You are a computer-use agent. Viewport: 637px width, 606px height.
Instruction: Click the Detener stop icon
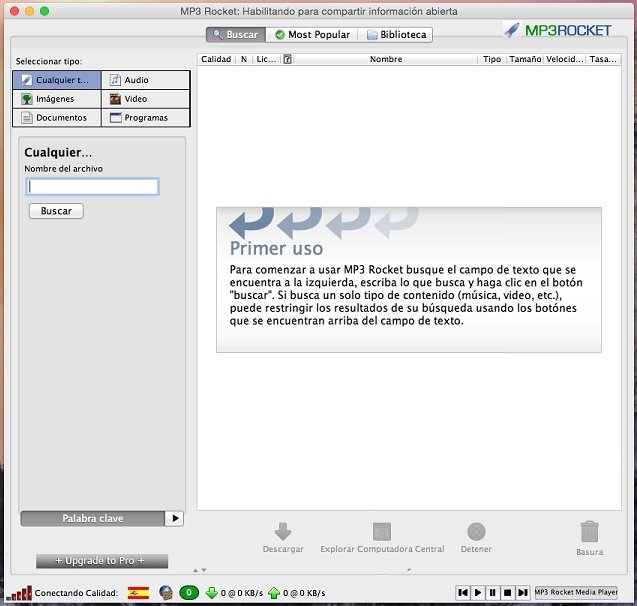coord(476,531)
